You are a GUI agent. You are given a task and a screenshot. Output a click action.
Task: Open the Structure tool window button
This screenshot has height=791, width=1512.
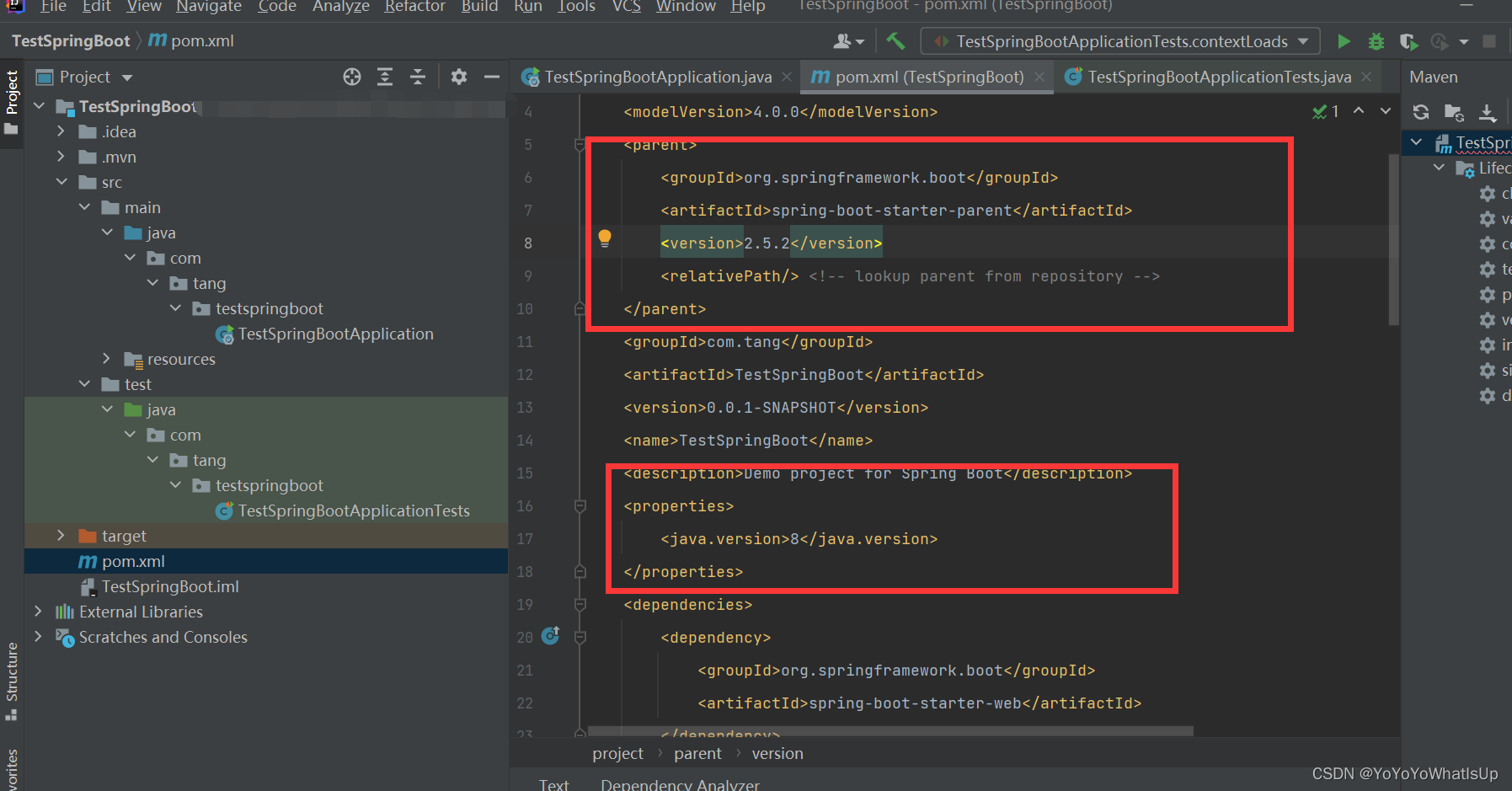point(12,681)
